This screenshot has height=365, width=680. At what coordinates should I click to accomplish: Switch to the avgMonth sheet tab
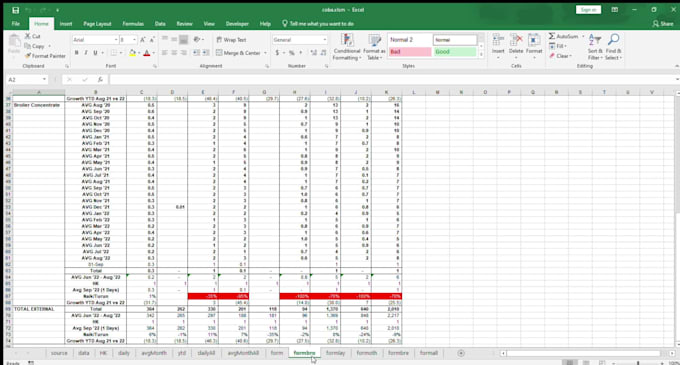tap(154, 353)
